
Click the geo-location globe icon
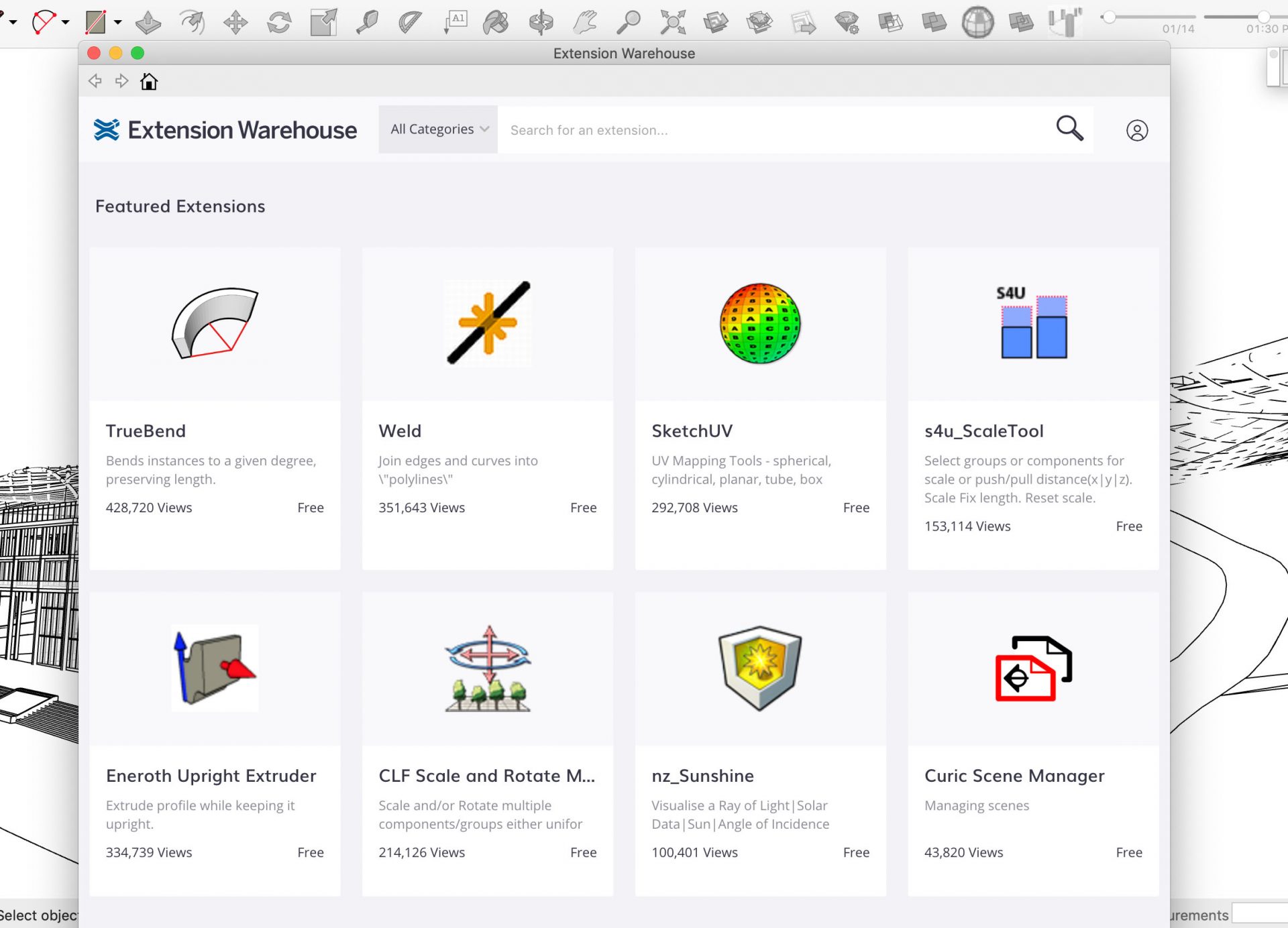coord(977,22)
